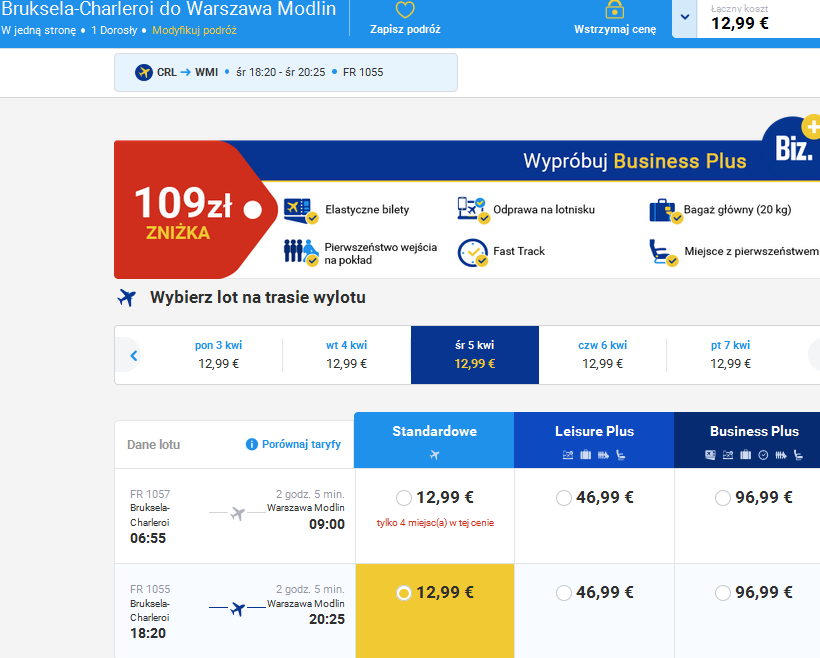Click the ticket icon under Business Plus
This screenshot has width=820, height=658.
(710, 455)
